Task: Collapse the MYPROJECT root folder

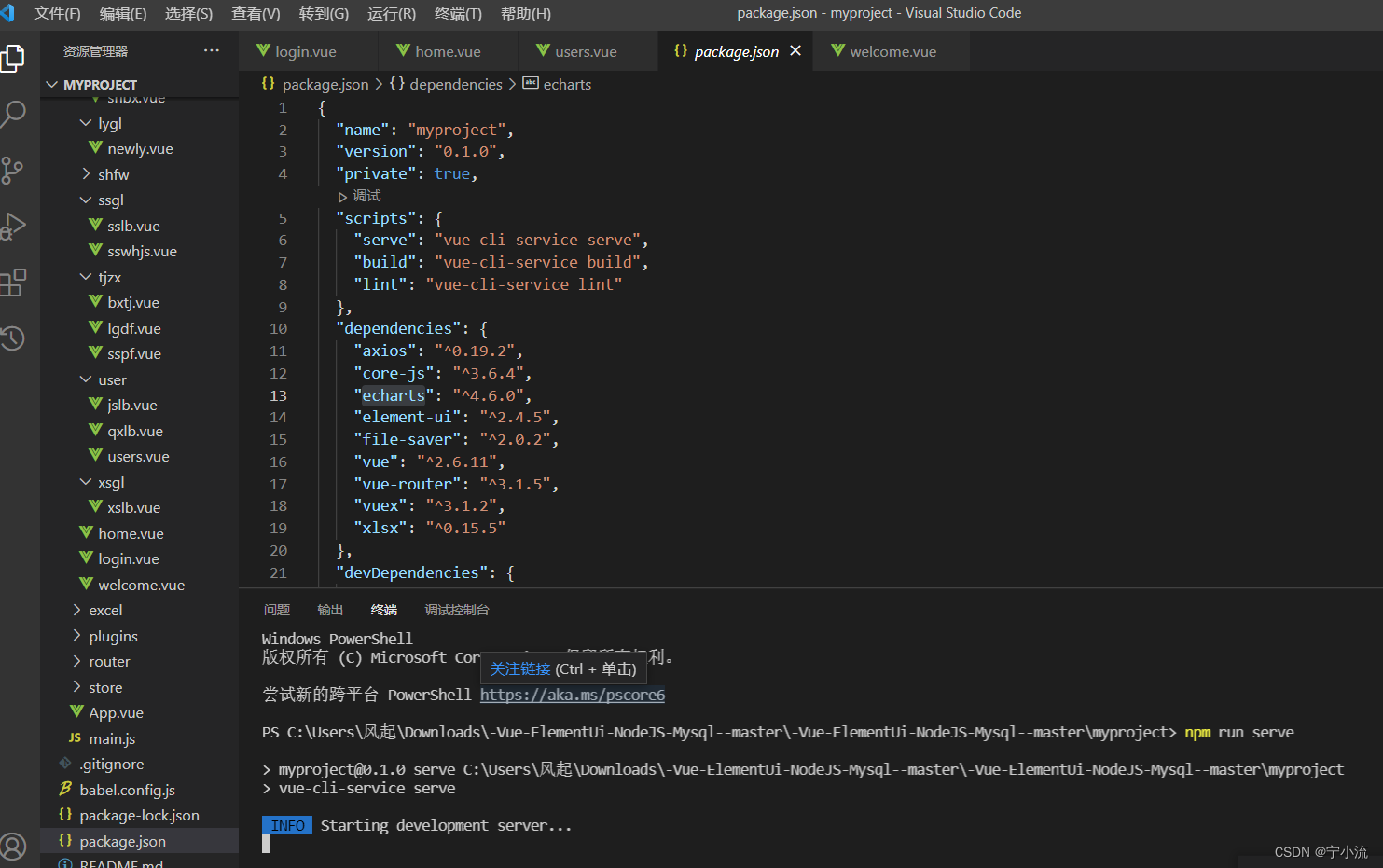Action: pyautogui.click(x=140, y=84)
